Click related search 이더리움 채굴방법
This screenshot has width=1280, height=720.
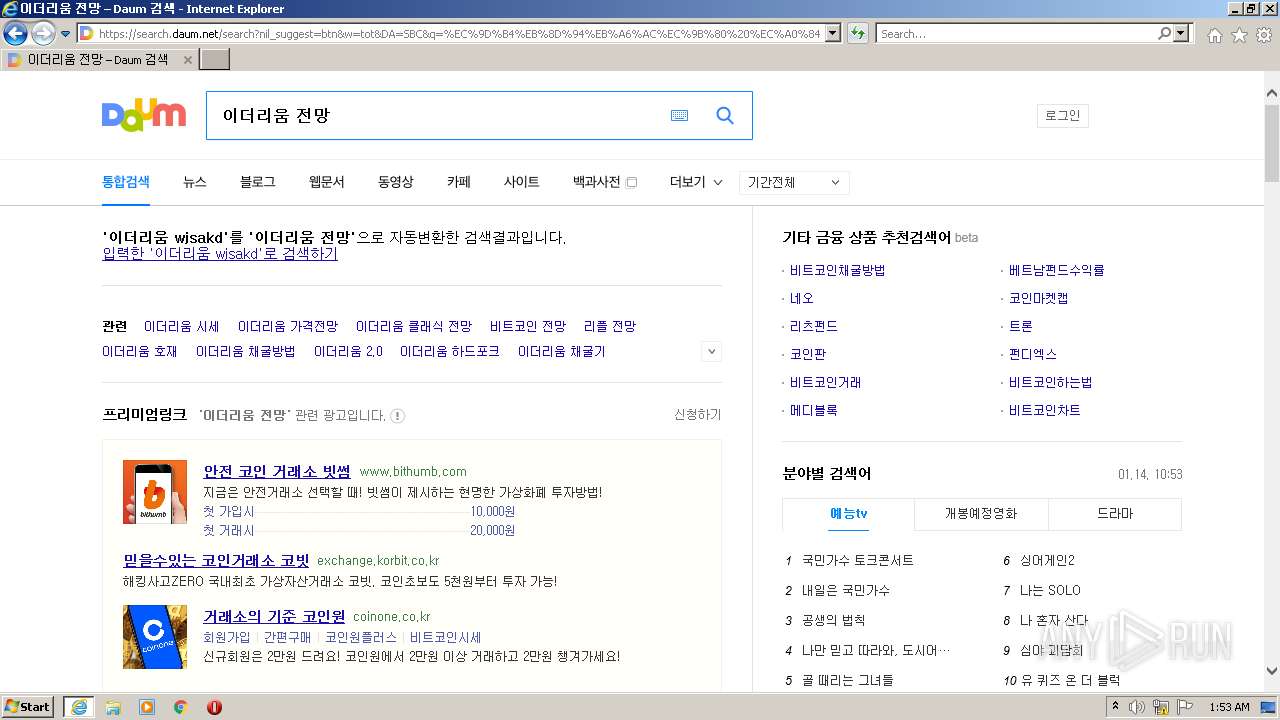(x=246, y=352)
